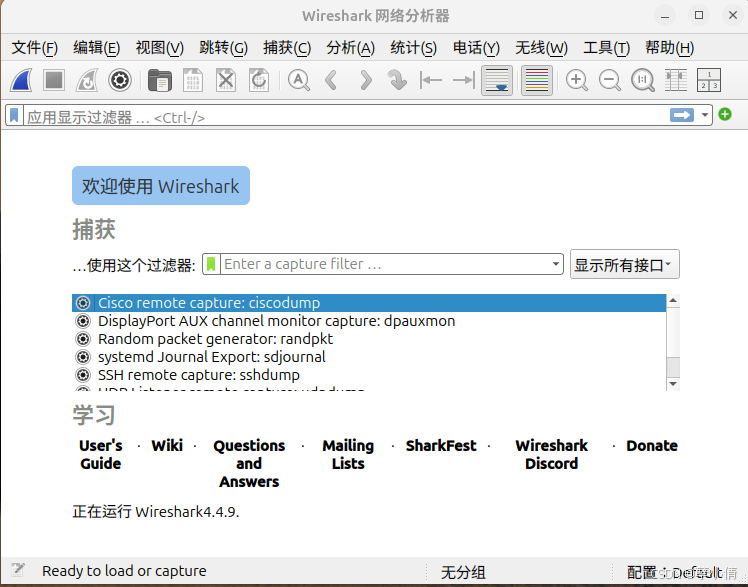The width and height of the screenshot is (748, 587).
Task: Select DisplayPort AUX channel monitor: dpauxmon
Action: (x=369, y=321)
